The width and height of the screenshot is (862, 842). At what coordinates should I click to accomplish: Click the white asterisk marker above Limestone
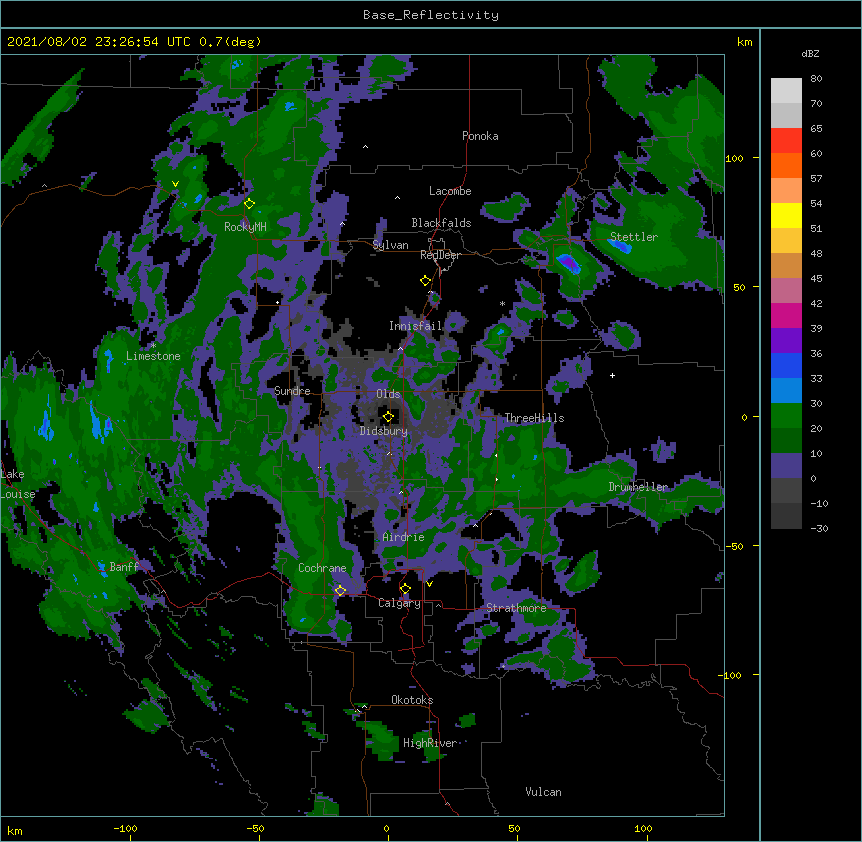coord(153,345)
